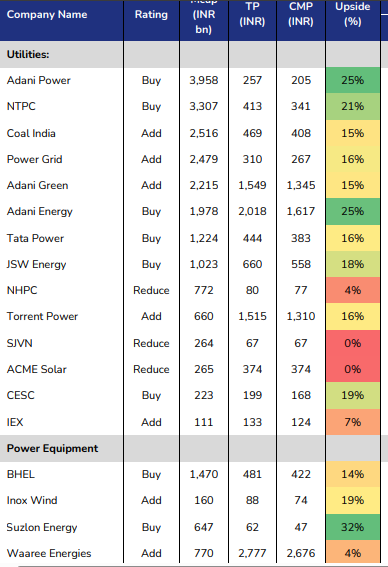
Task: Click the Company Name column header
Action: pos(47,14)
